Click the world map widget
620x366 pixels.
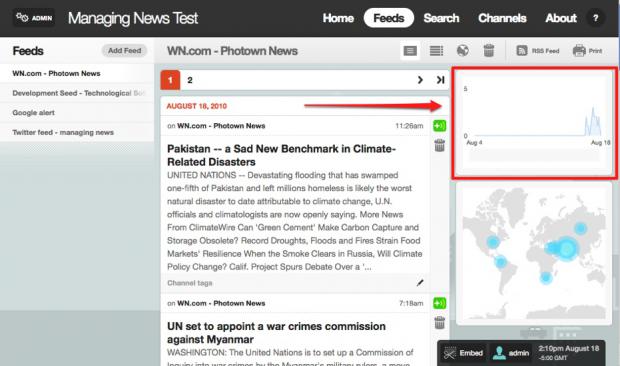(534, 254)
